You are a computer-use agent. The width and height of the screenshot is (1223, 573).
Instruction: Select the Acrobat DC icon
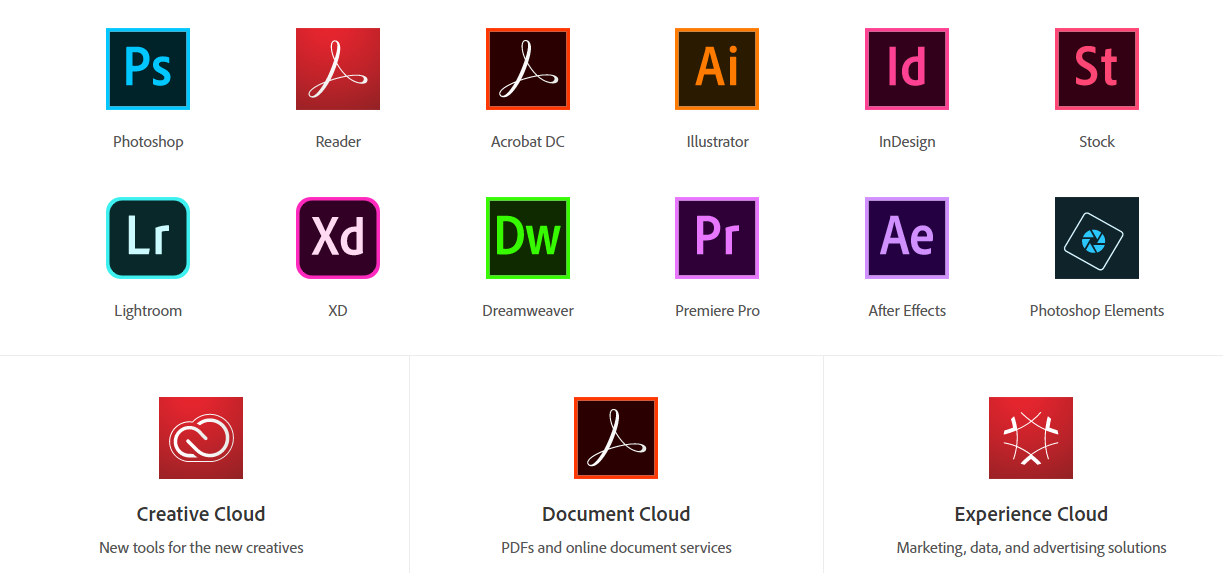(528, 69)
